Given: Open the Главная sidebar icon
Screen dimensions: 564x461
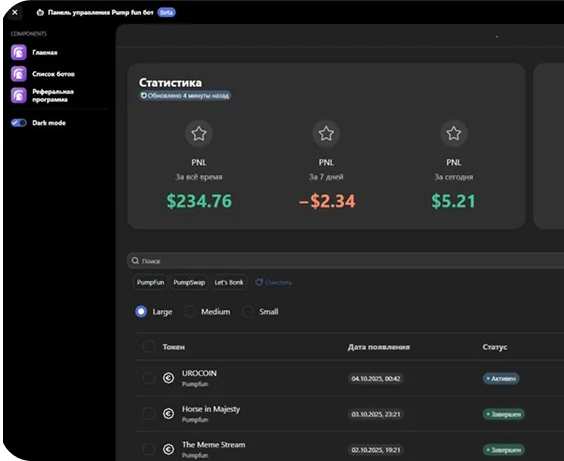Looking at the screenshot, I should tap(19, 53).
